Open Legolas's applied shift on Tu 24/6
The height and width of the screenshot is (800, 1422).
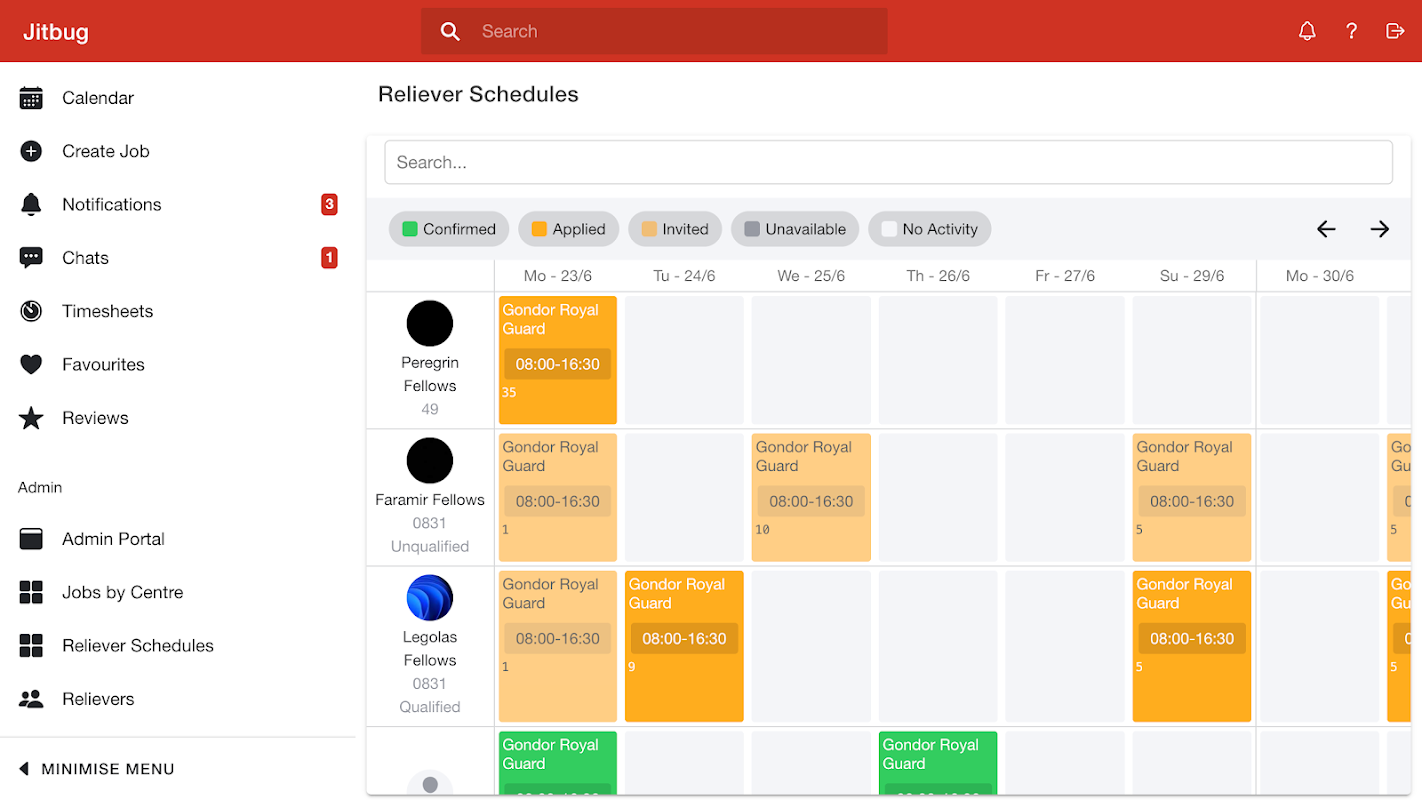click(684, 646)
